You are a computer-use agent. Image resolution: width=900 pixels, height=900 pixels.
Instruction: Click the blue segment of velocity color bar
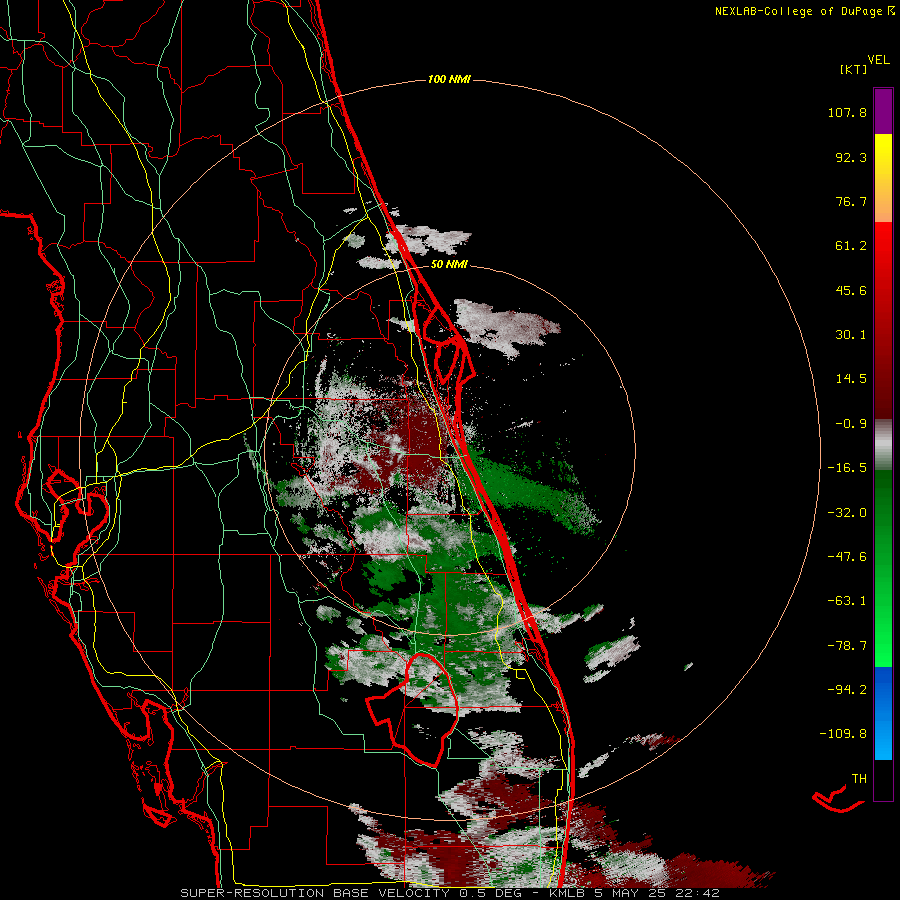pos(883,713)
